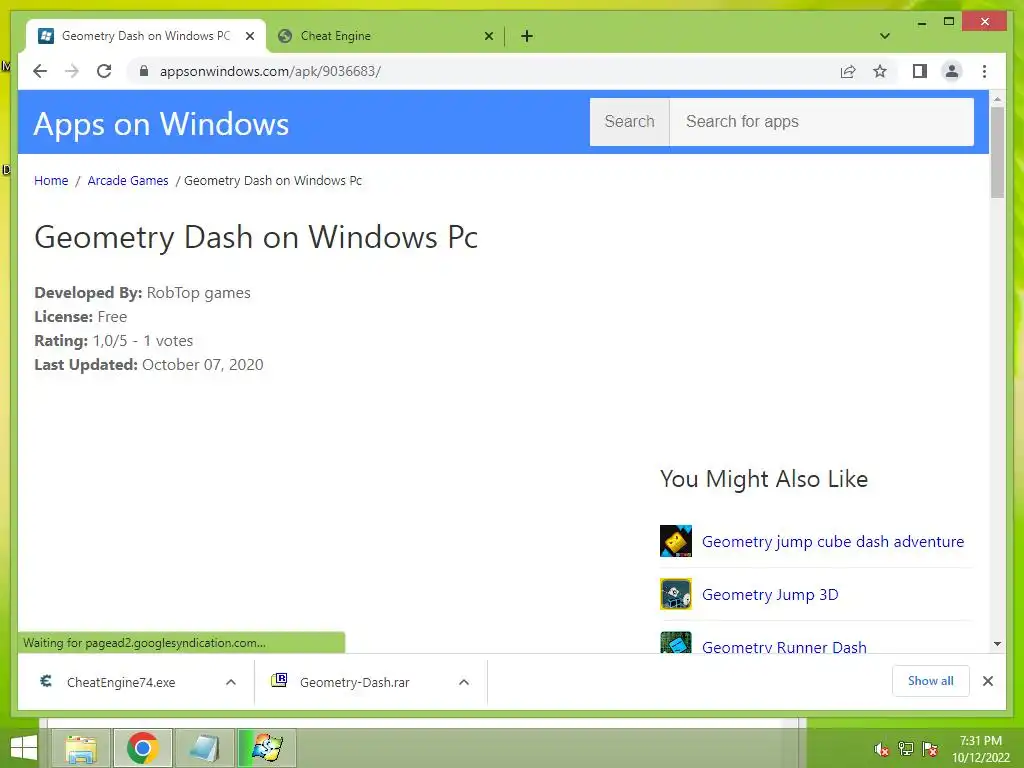This screenshot has height=768, width=1024.
Task: Click the address bar URL
Action: click(x=270, y=71)
